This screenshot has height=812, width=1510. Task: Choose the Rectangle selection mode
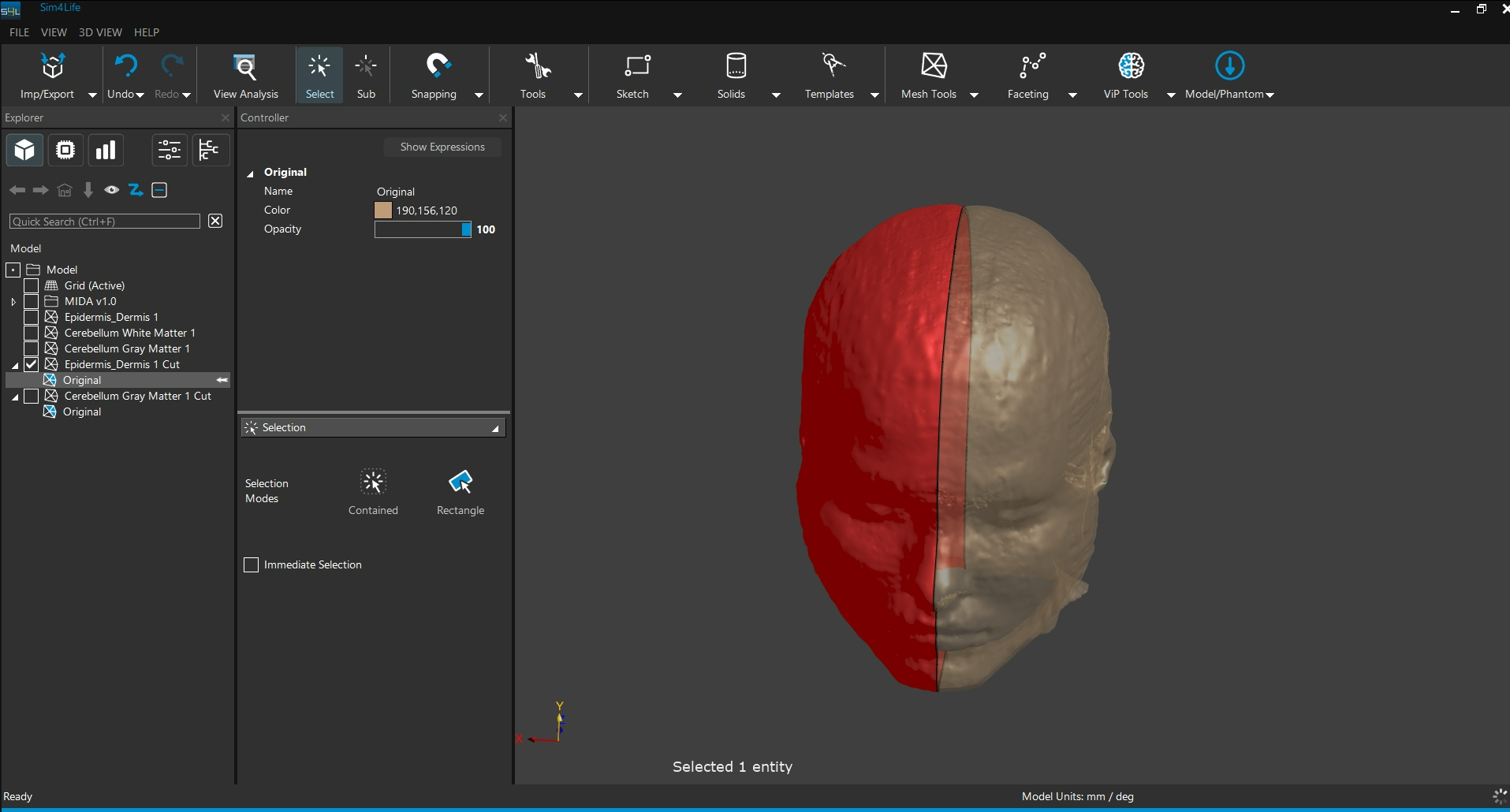[460, 482]
